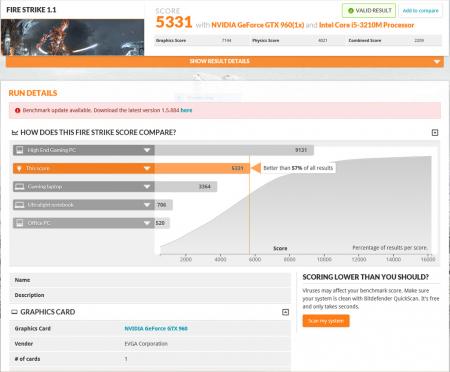Open the Office PC dropdown arrow
This screenshot has width=450, height=372.
[147, 223]
